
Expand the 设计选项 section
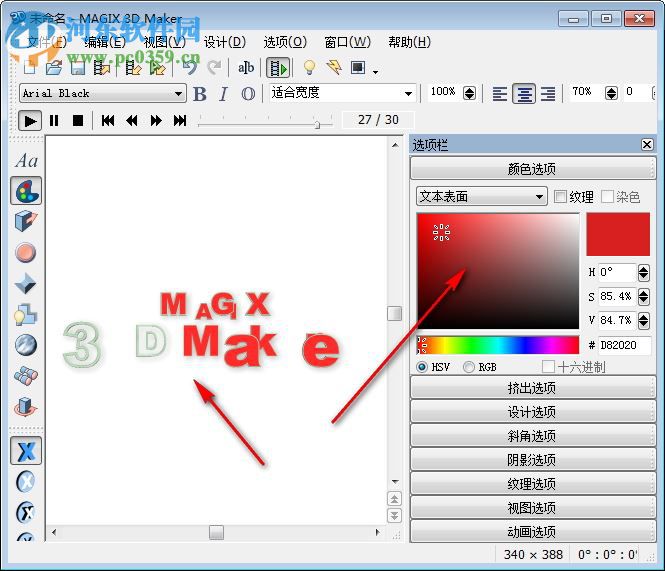[x=533, y=411]
